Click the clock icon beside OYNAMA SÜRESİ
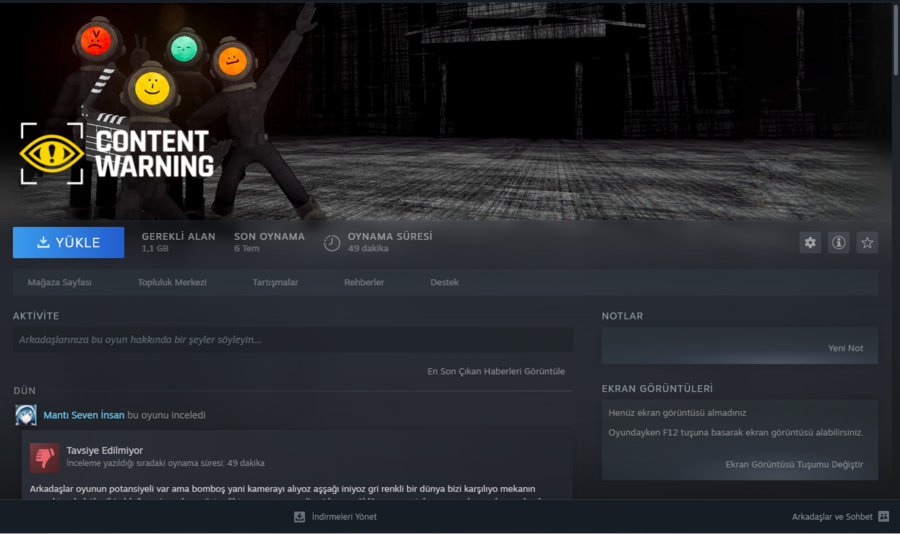The image size is (900, 534). [332, 243]
